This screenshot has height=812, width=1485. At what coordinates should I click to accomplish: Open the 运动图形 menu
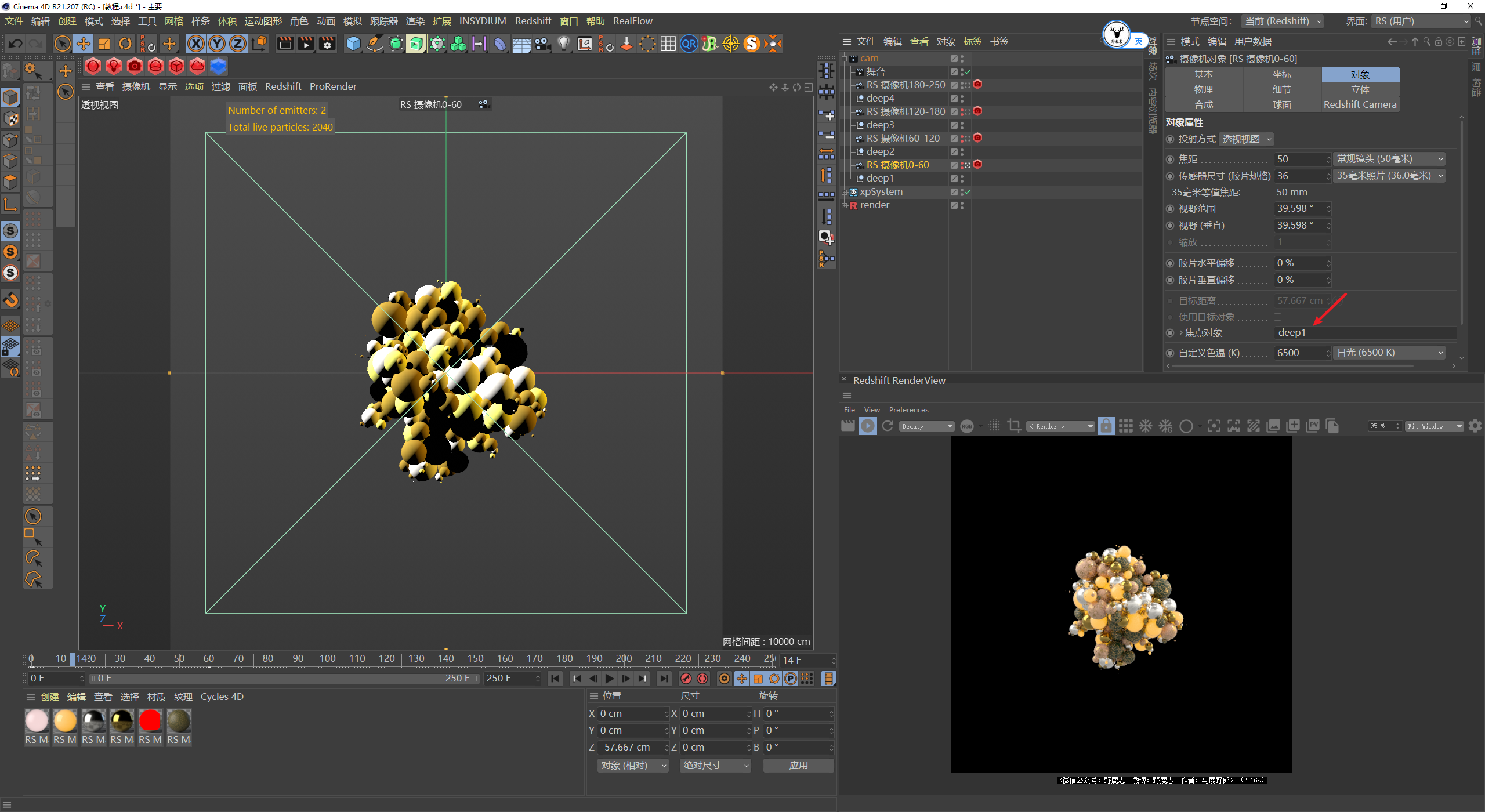tap(263, 21)
